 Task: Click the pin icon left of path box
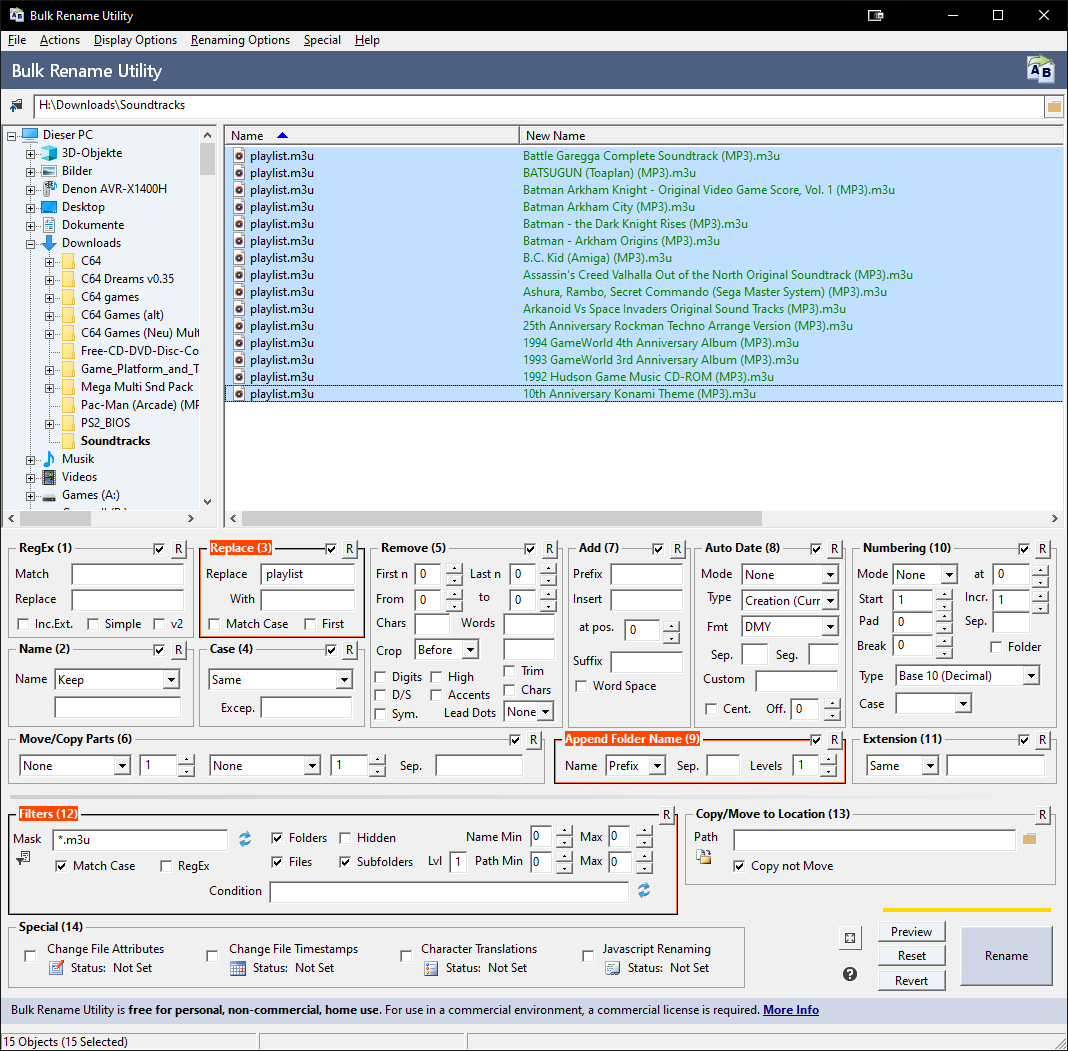point(16,106)
